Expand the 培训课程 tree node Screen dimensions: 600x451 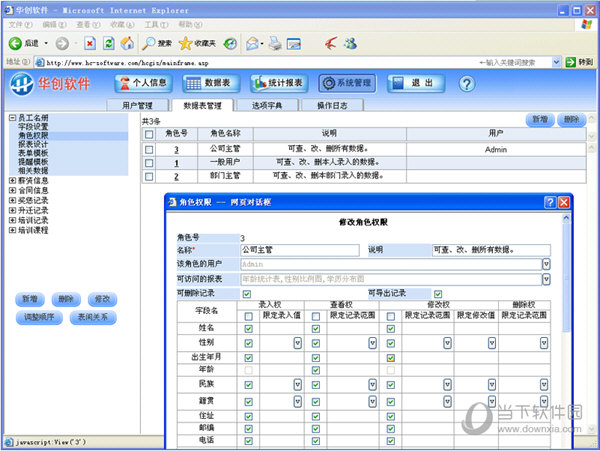[13, 230]
